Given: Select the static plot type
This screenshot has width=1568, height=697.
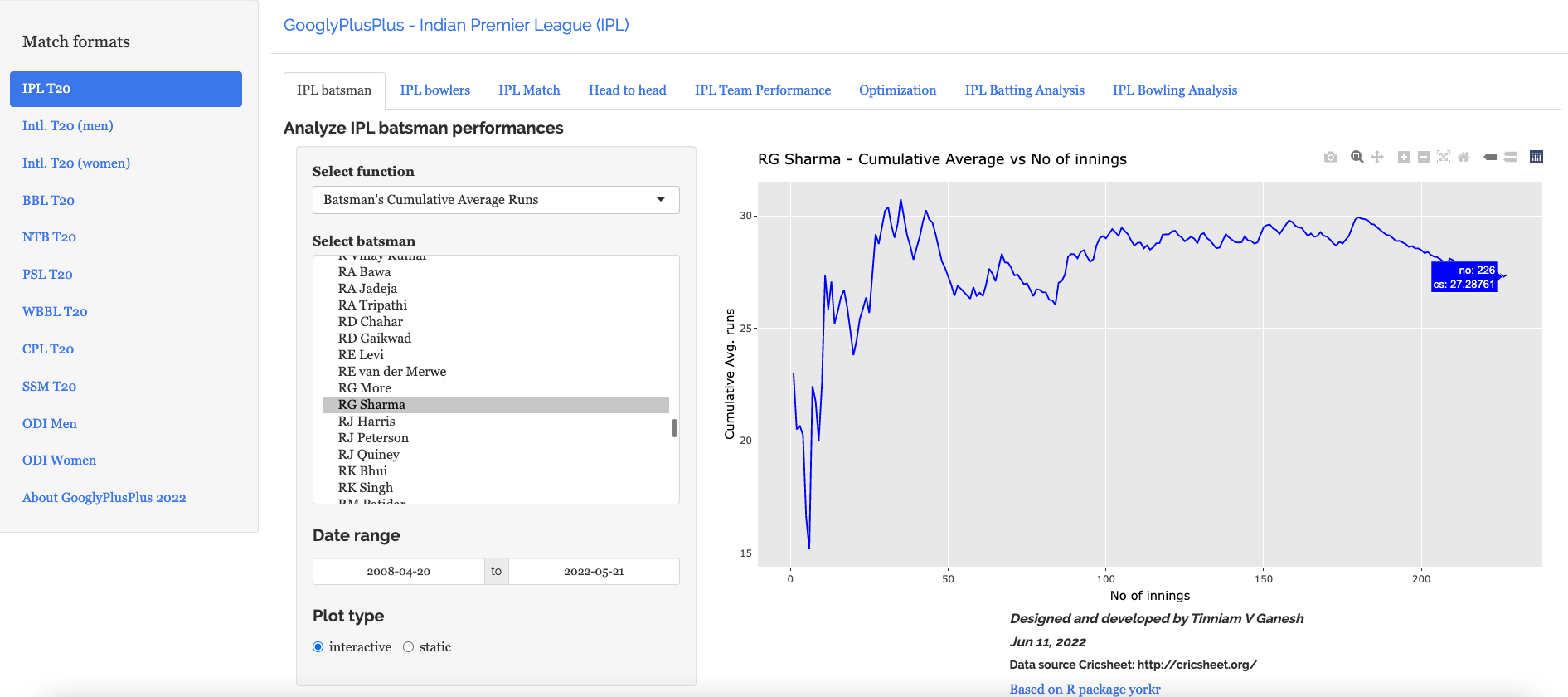Looking at the screenshot, I should 409,647.
